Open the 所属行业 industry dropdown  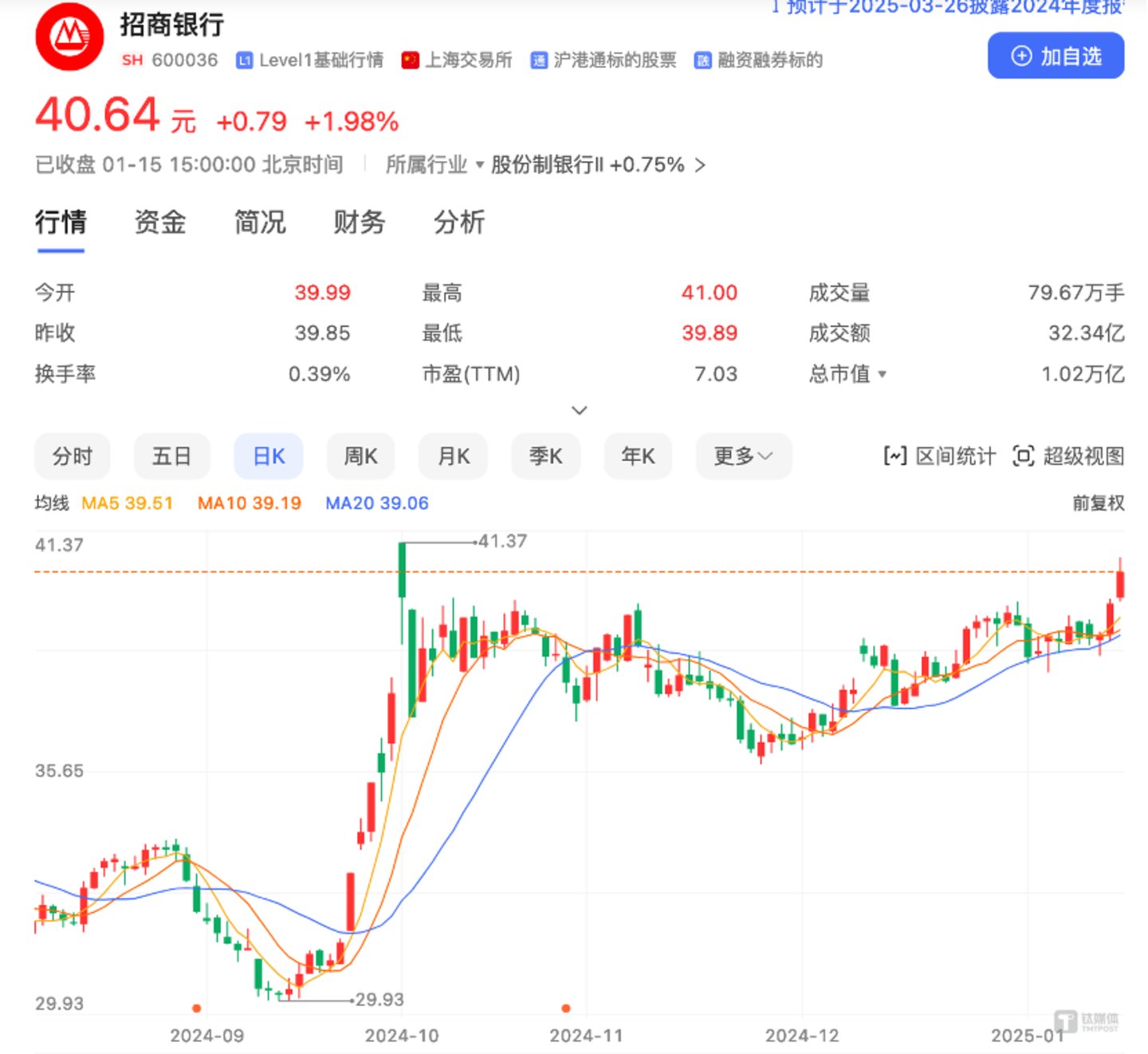434,165
